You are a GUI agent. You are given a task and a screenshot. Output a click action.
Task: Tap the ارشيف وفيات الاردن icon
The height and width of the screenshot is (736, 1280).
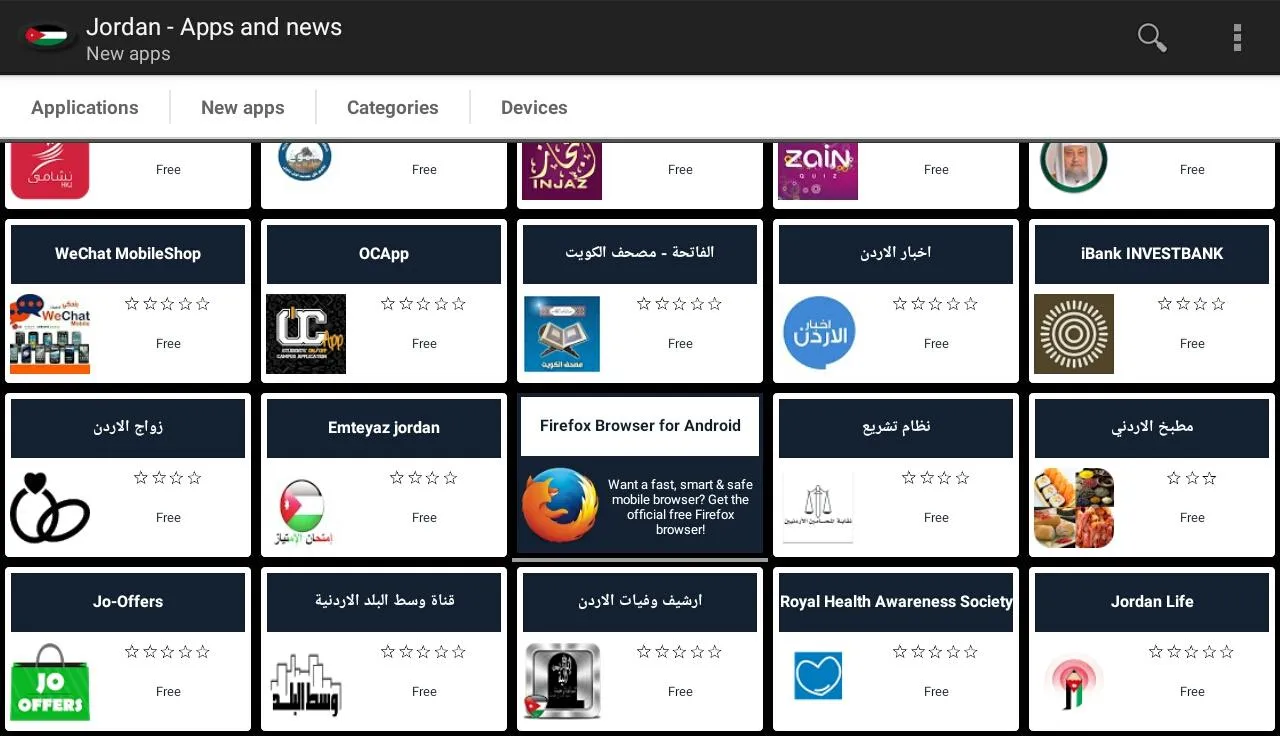coord(562,682)
